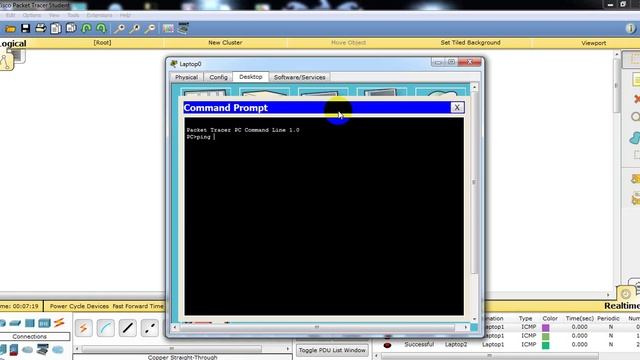The height and width of the screenshot is (360, 640).
Task: Open file using the folder toolbar icon
Action: click(x=10, y=29)
